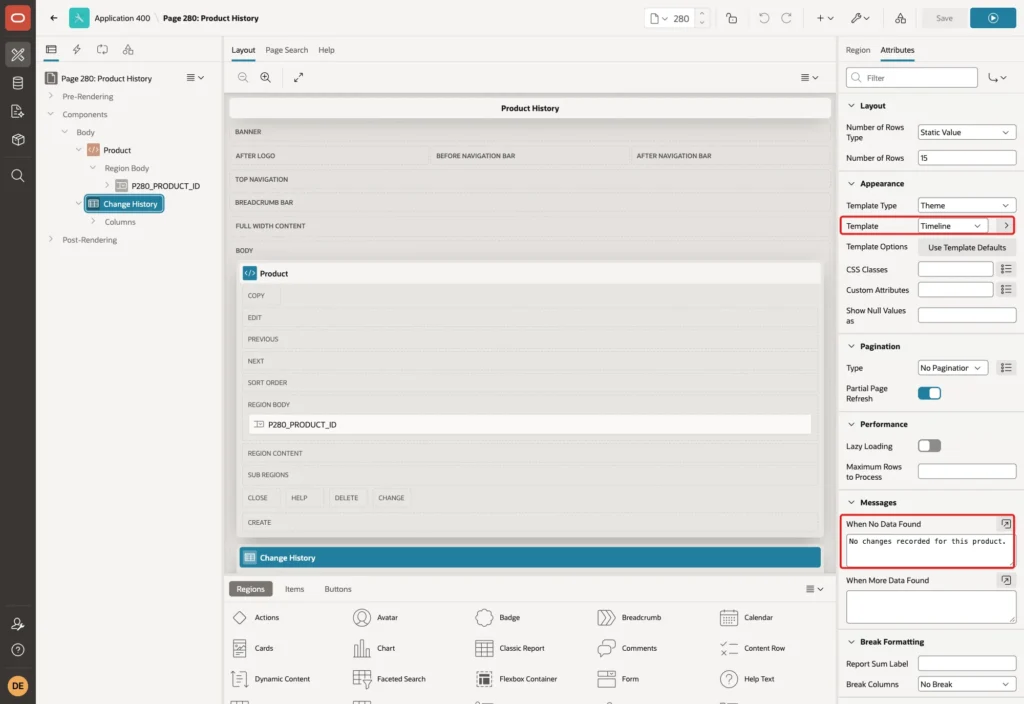Open the layout menu hamburger icon
1024x704 pixels.
coord(809,77)
